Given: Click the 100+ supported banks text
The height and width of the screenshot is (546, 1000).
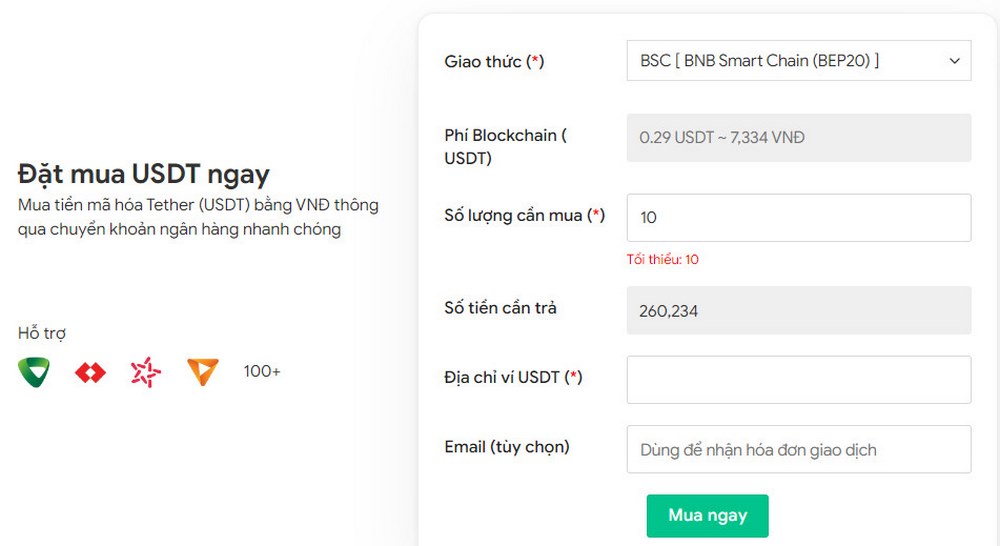Looking at the screenshot, I should click(x=261, y=371).
